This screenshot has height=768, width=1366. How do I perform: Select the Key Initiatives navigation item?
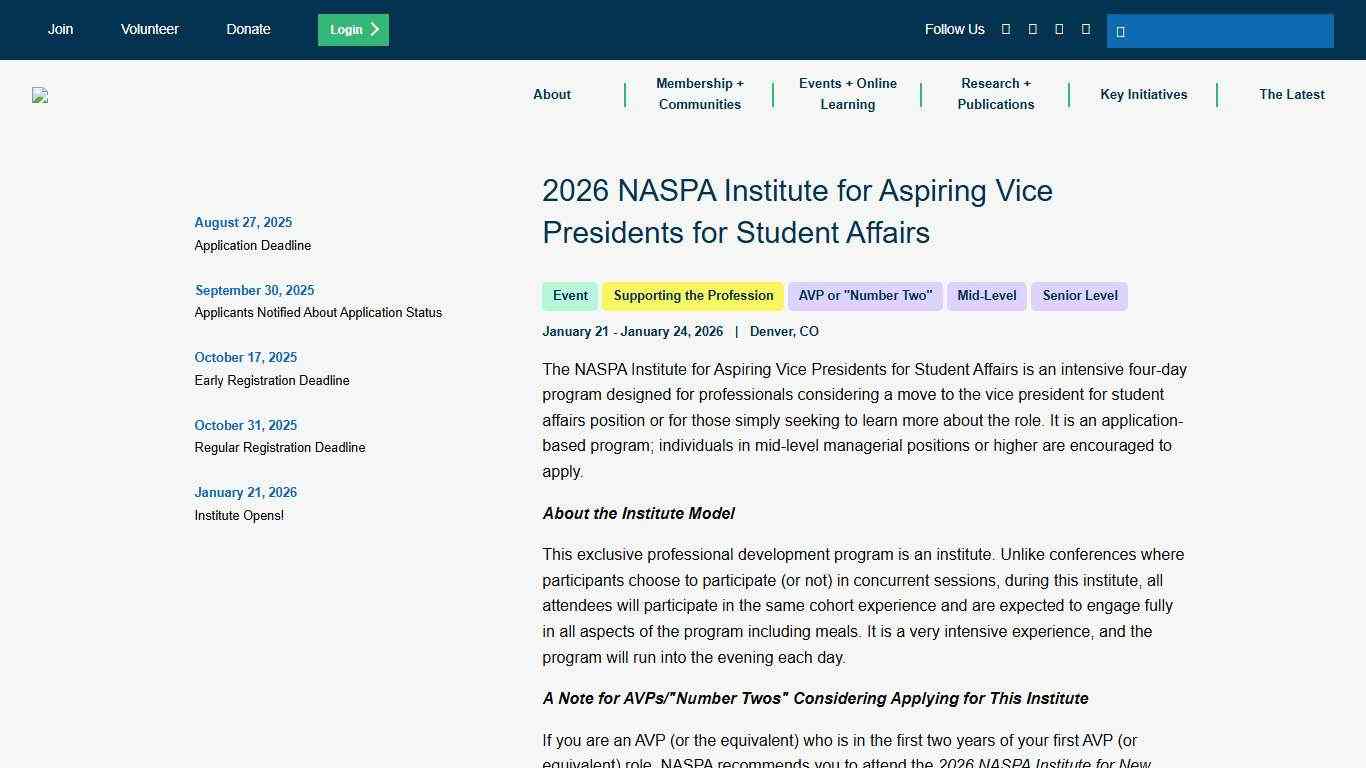(1143, 94)
